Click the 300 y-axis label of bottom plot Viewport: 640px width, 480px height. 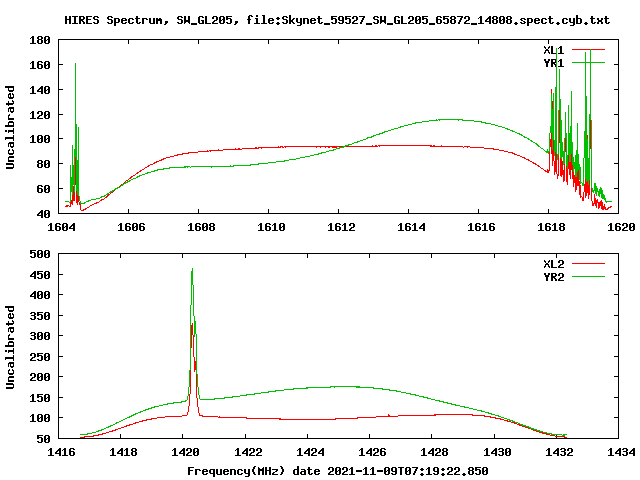click(40, 336)
